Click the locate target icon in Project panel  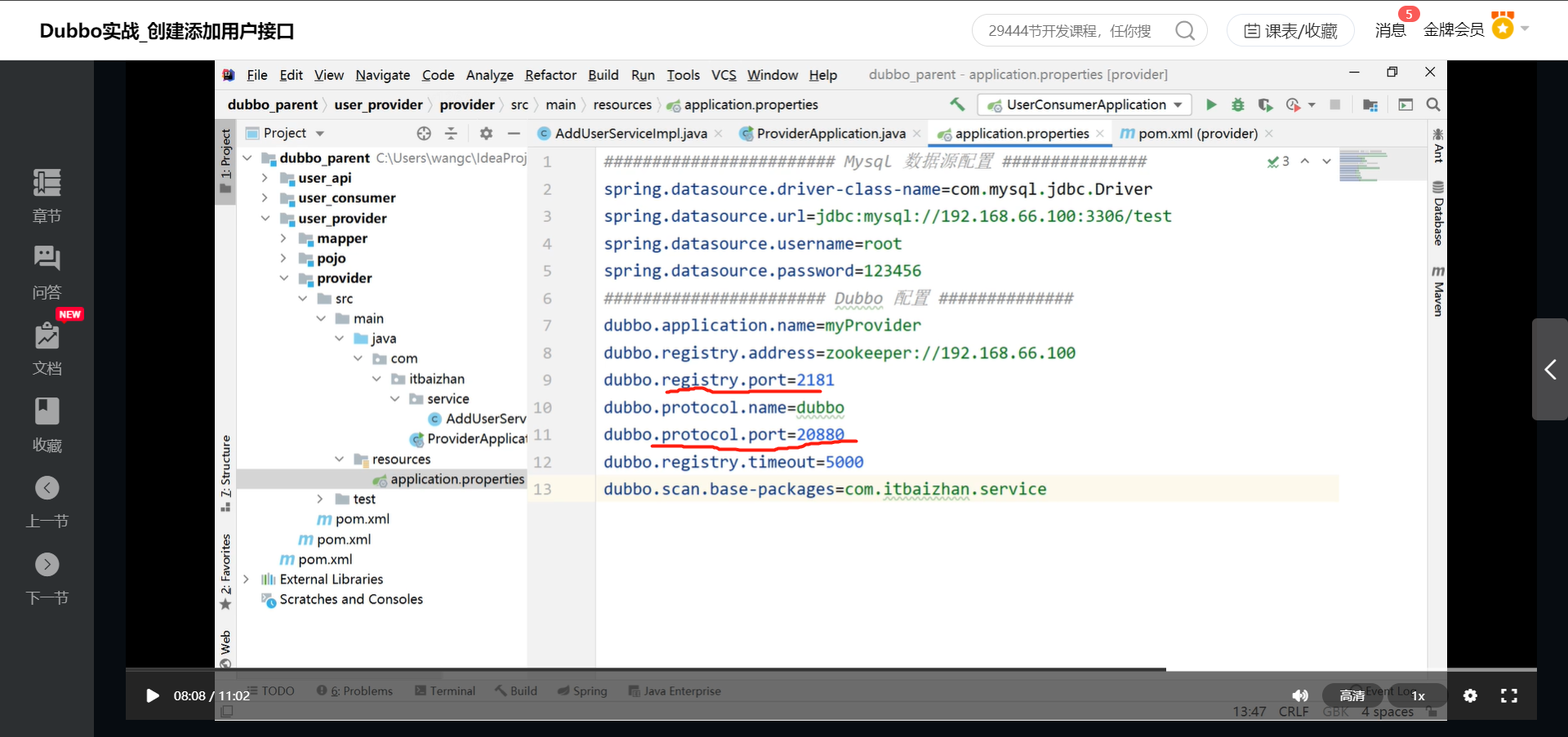pyautogui.click(x=424, y=133)
